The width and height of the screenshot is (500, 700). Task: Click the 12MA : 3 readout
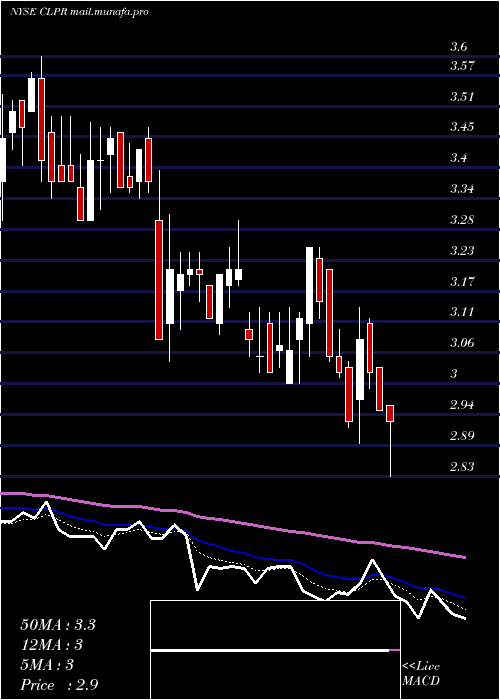click(x=52, y=645)
